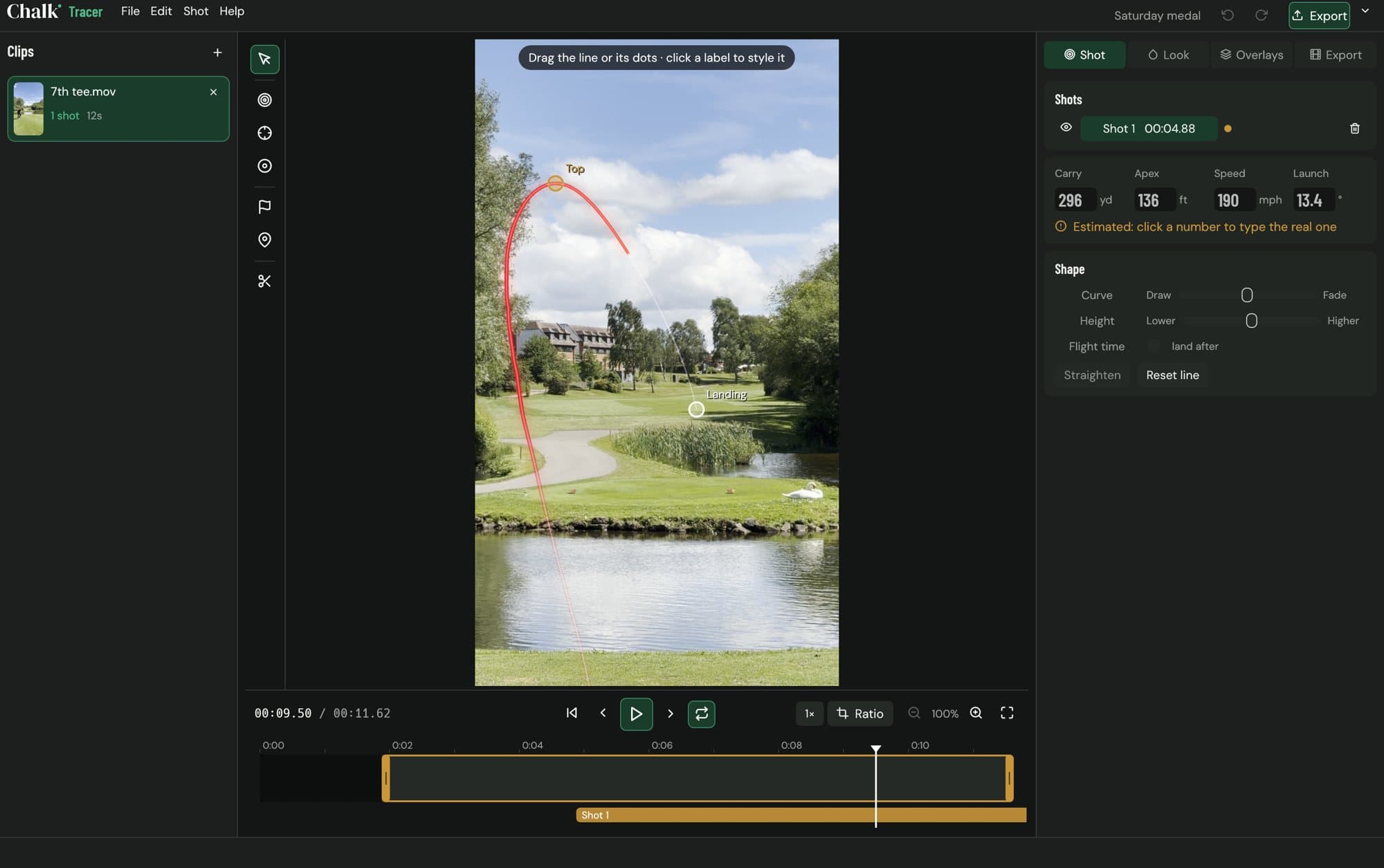Click the Straighten button
Viewport: 1384px width, 868px height.
pos(1092,375)
